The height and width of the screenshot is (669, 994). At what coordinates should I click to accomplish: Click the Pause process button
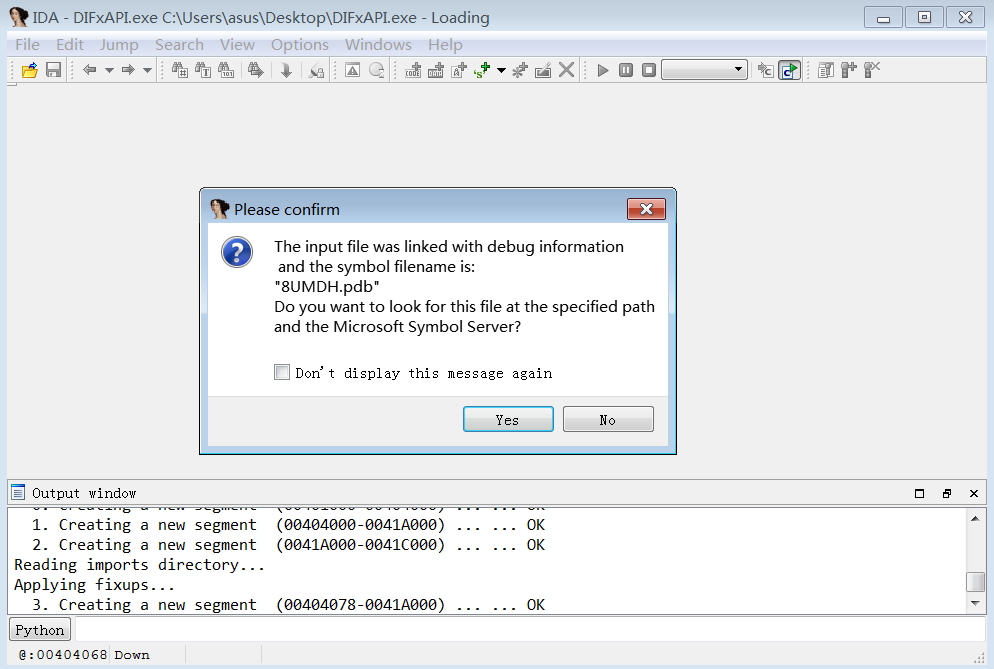coord(626,70)
